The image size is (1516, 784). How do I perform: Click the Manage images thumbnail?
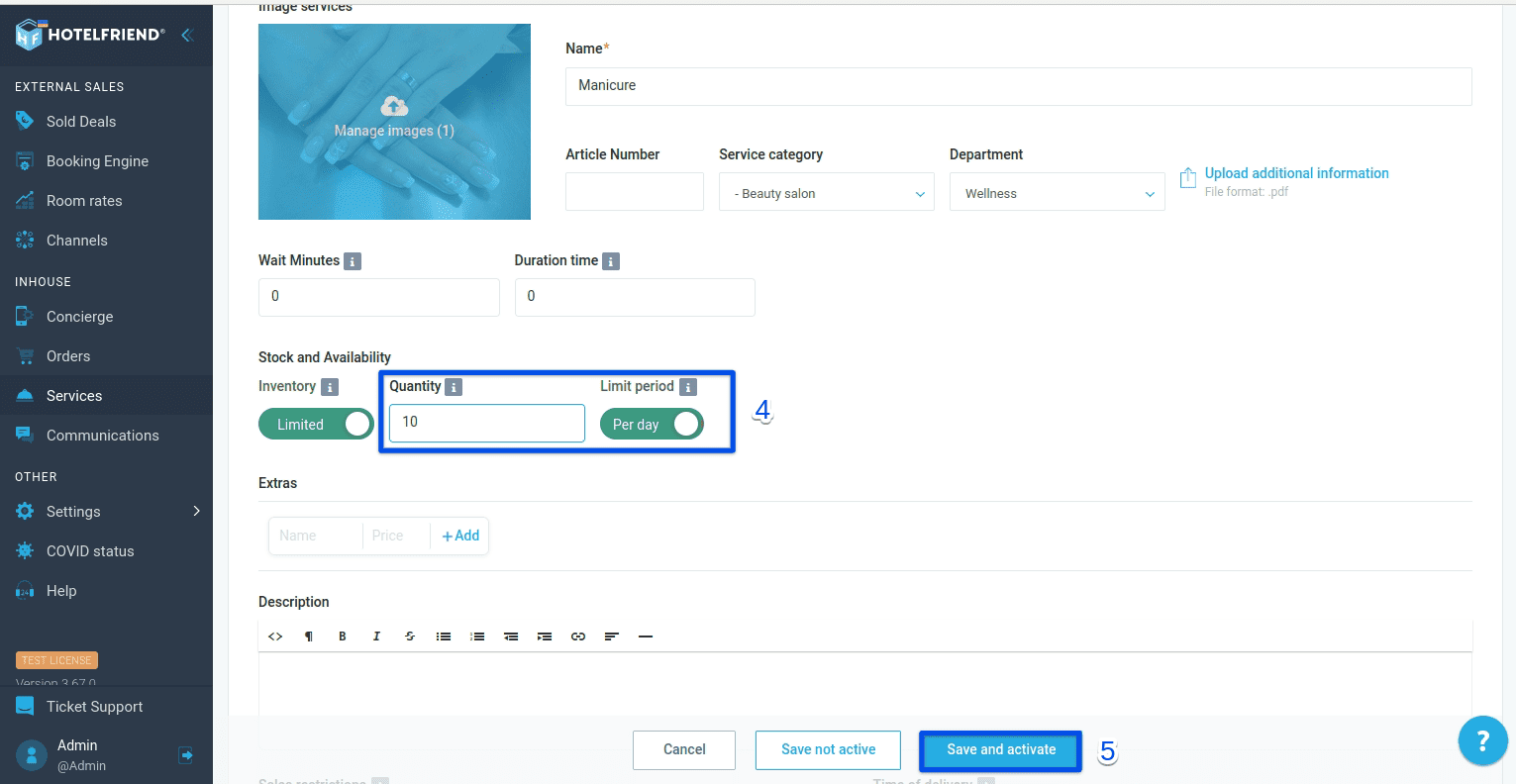coord(394,122)
